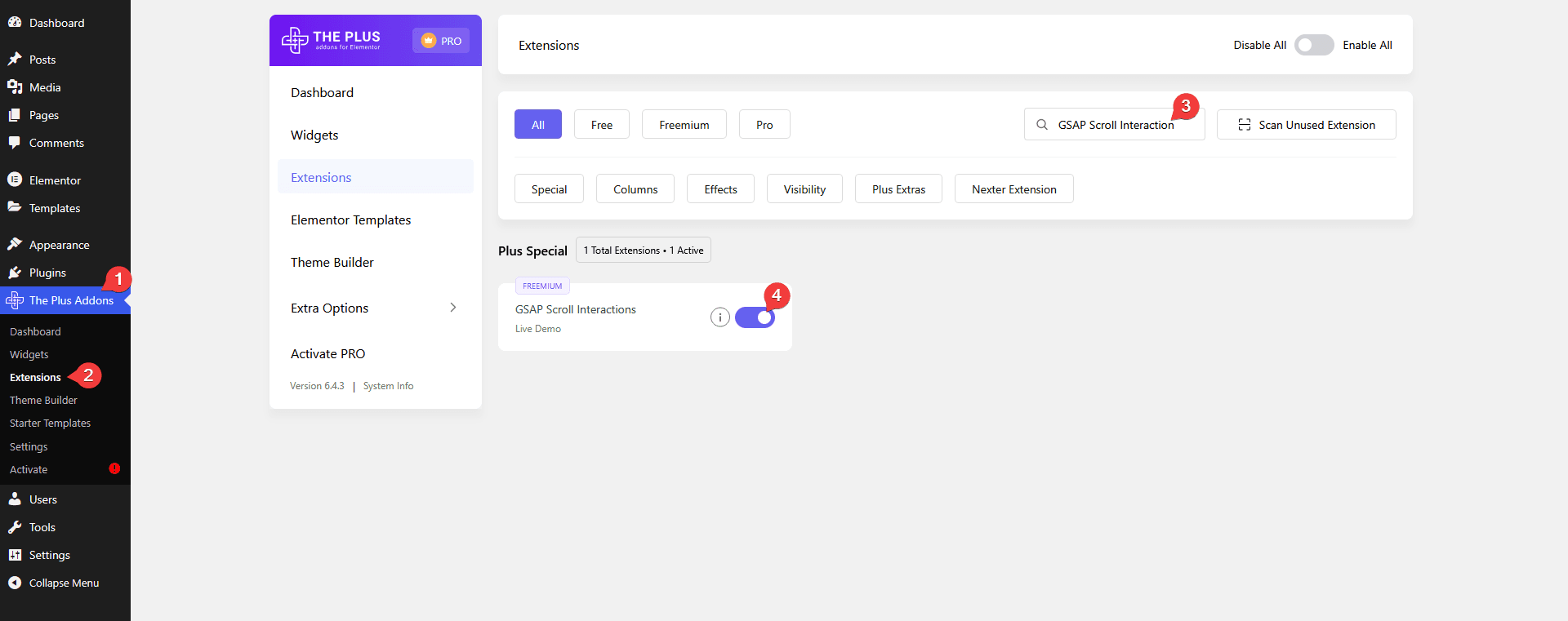Open Dashboard in Plus panel menu
This screenshot has height=621, width=1568.
[376, 92]
